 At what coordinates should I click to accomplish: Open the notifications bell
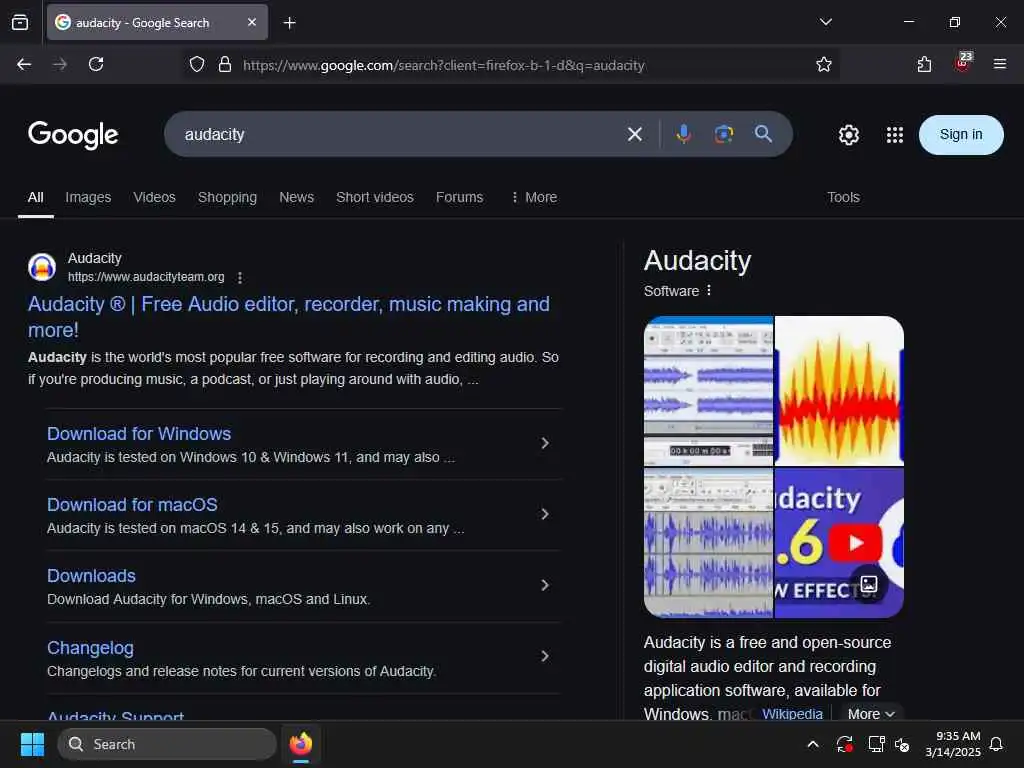pos(996,744)
